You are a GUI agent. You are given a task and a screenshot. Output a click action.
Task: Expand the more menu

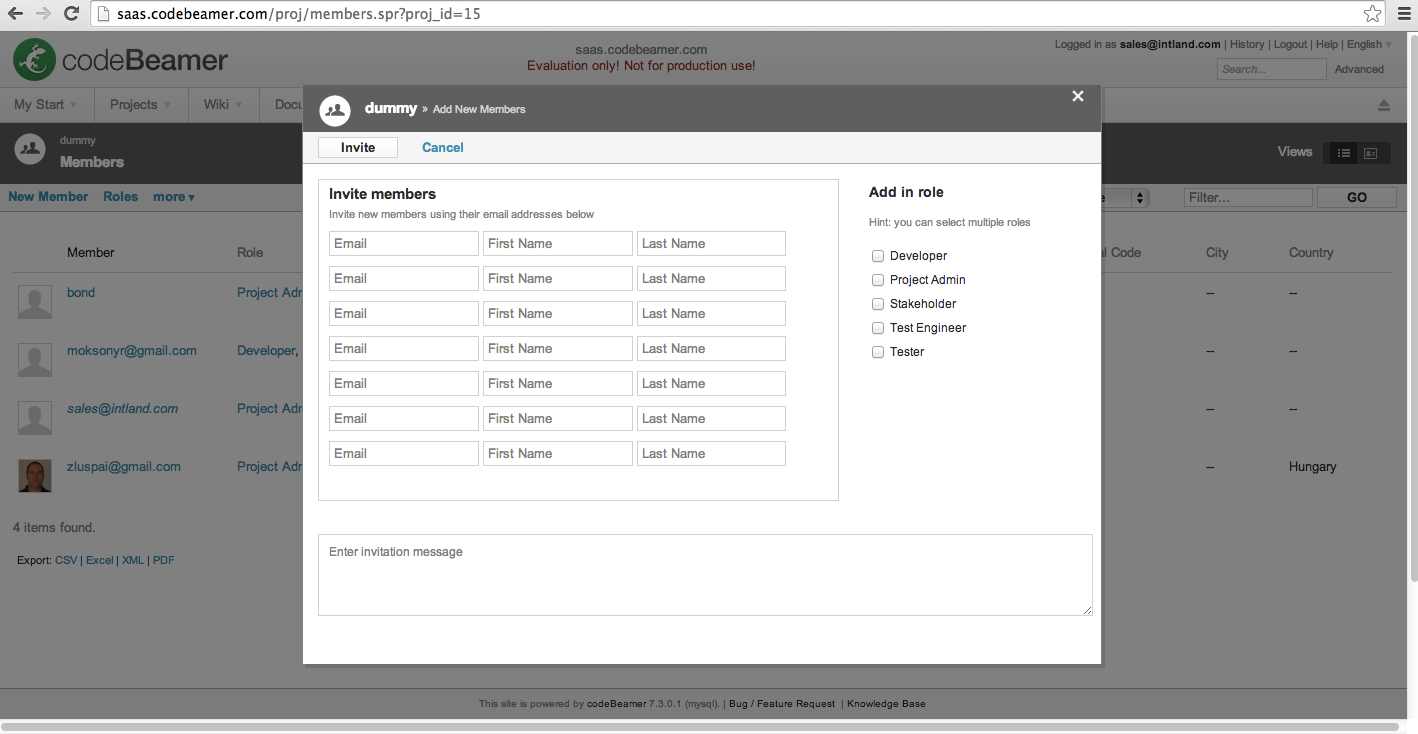(174, 197)
